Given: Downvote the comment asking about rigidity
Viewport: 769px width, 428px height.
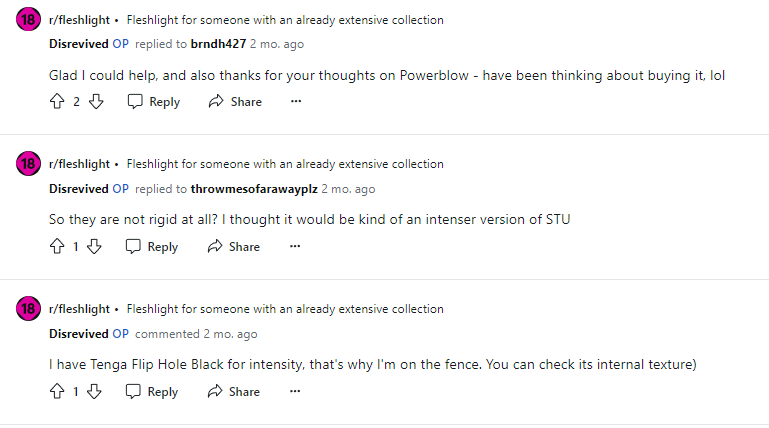Looking at the screenshot, I should (94, 247).
